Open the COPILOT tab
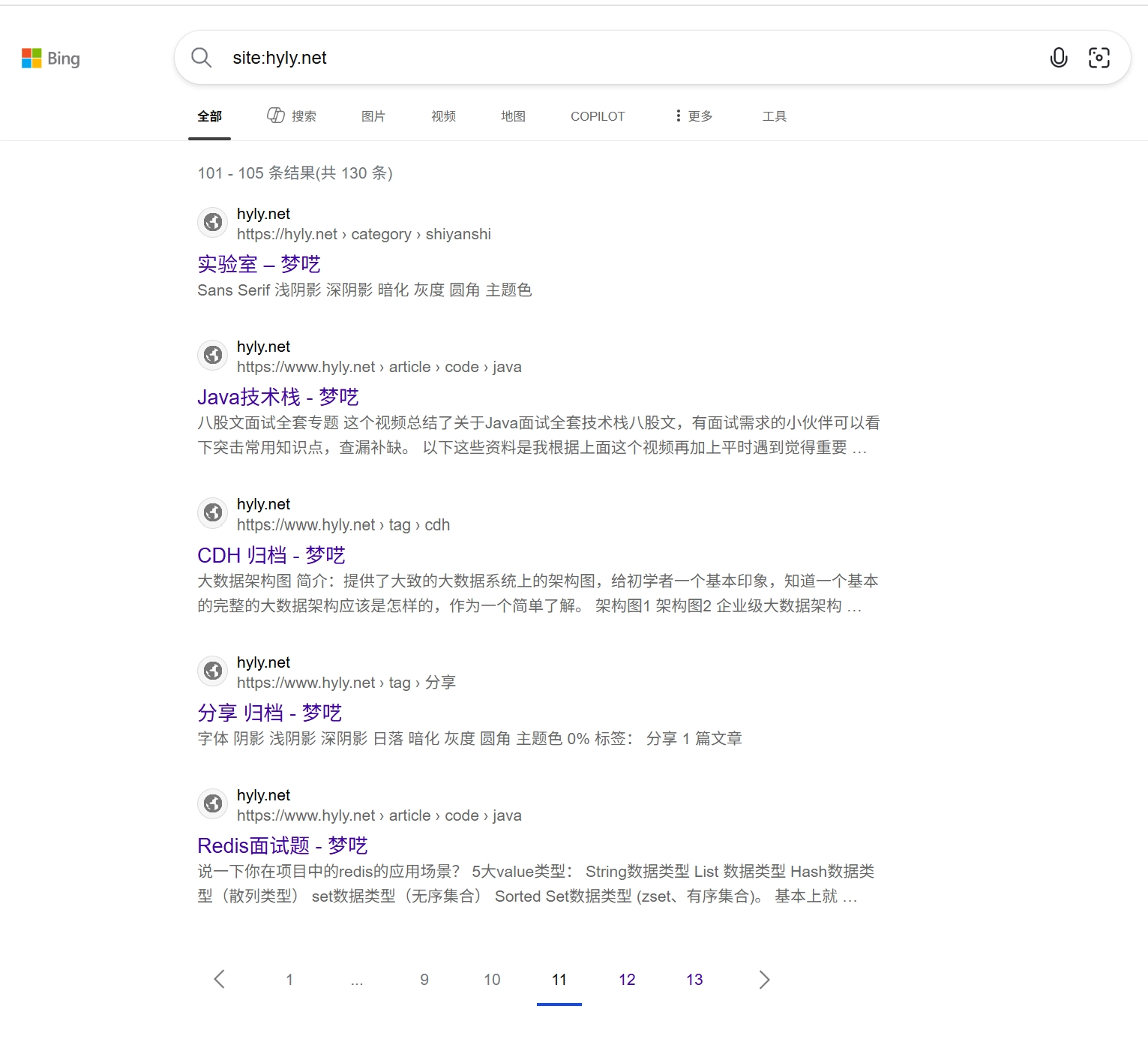1148x1051 pixels. tap(598, 116)
